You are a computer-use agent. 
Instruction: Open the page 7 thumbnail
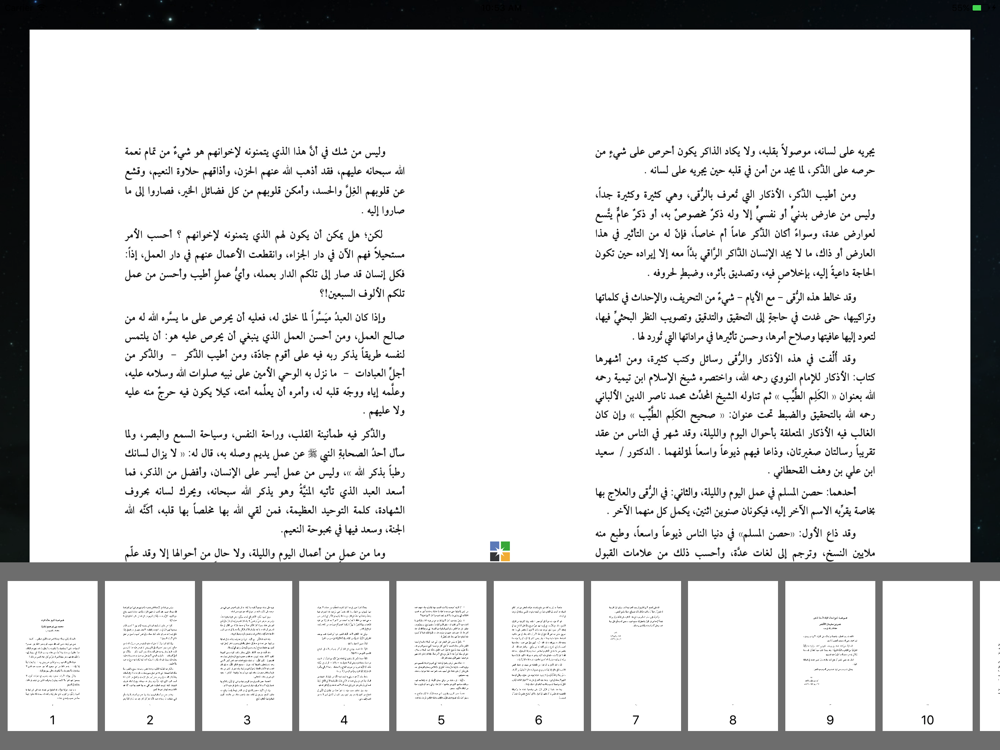tap(636, 656)
